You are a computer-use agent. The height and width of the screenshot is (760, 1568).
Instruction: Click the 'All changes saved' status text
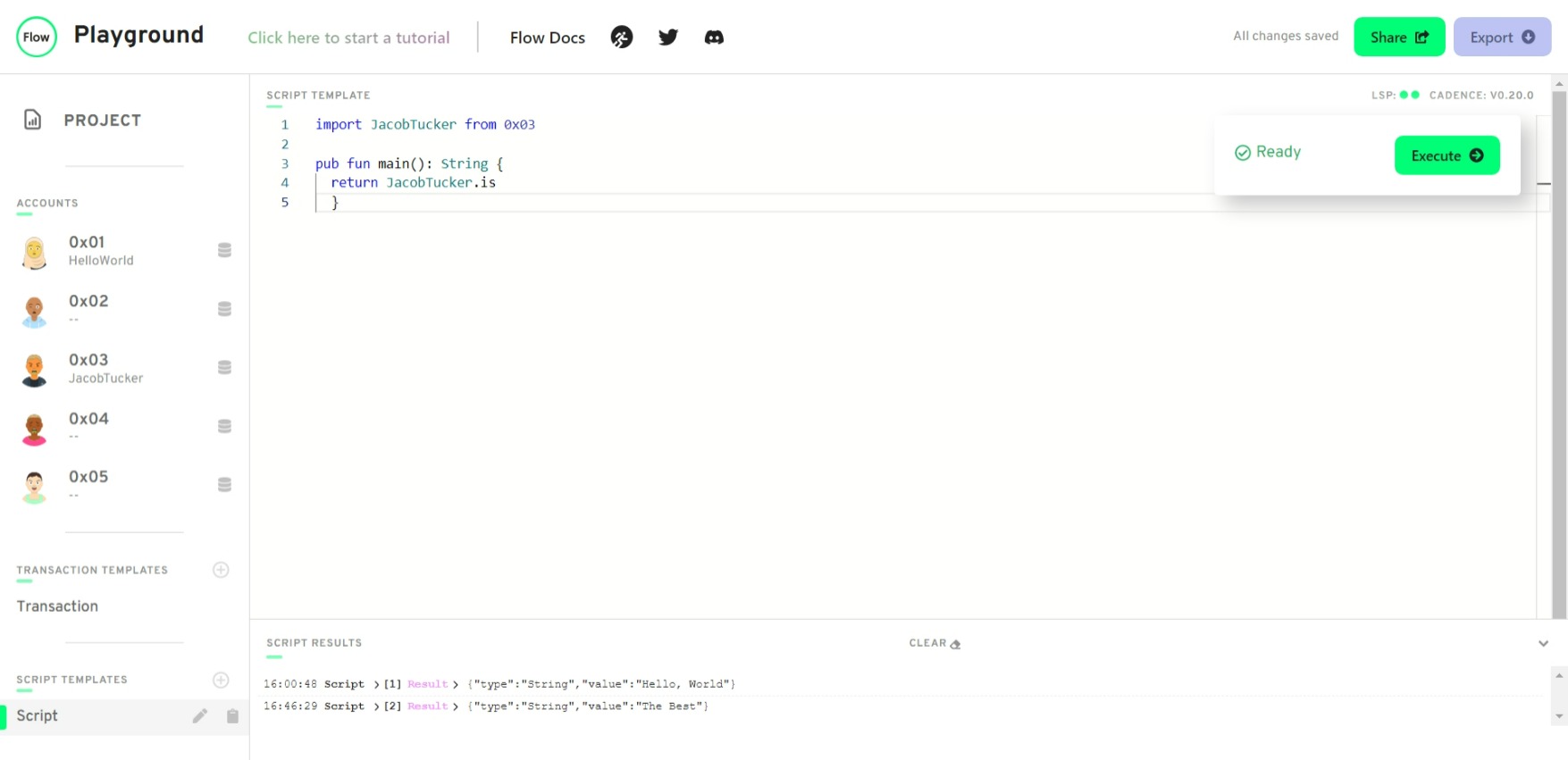pos(1286,36)
